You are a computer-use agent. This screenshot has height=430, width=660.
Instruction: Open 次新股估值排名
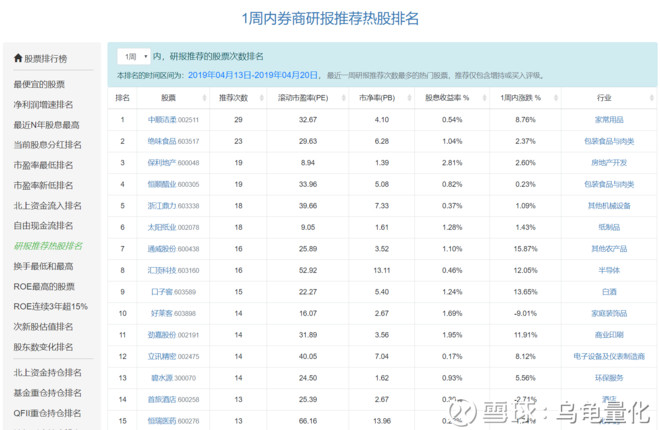[x=43, y=326]
